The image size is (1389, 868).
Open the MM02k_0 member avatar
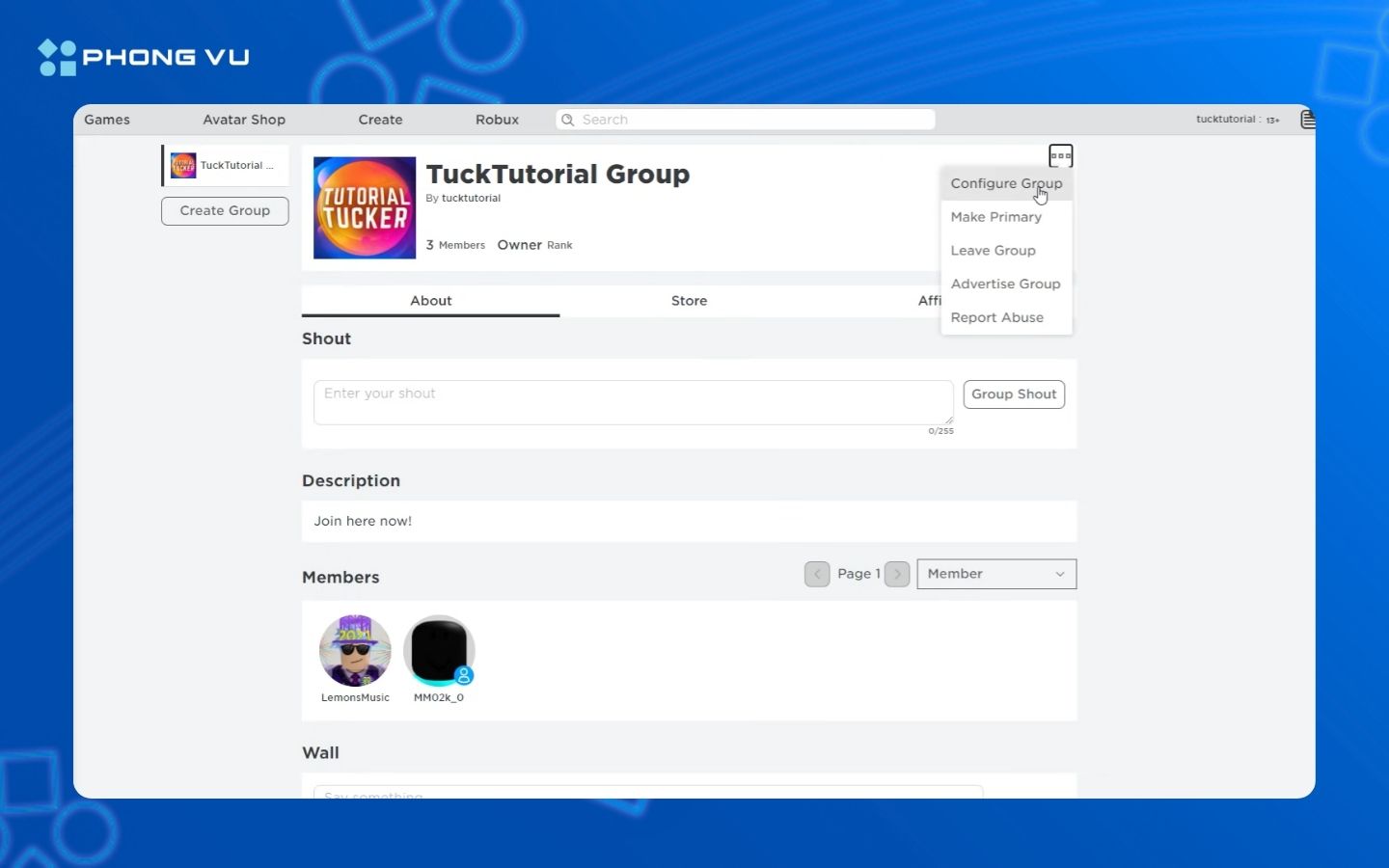[439, 651]
